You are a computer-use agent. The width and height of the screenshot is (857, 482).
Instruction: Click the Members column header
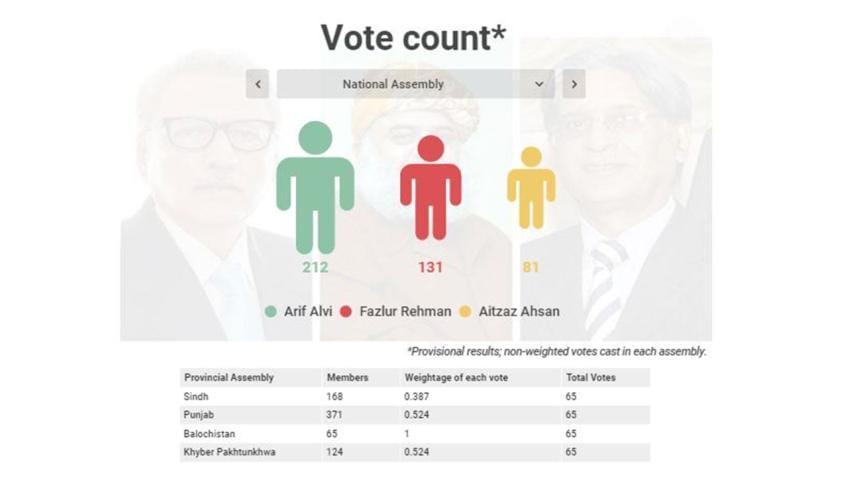pyautogui.click(x=347, y=377)
